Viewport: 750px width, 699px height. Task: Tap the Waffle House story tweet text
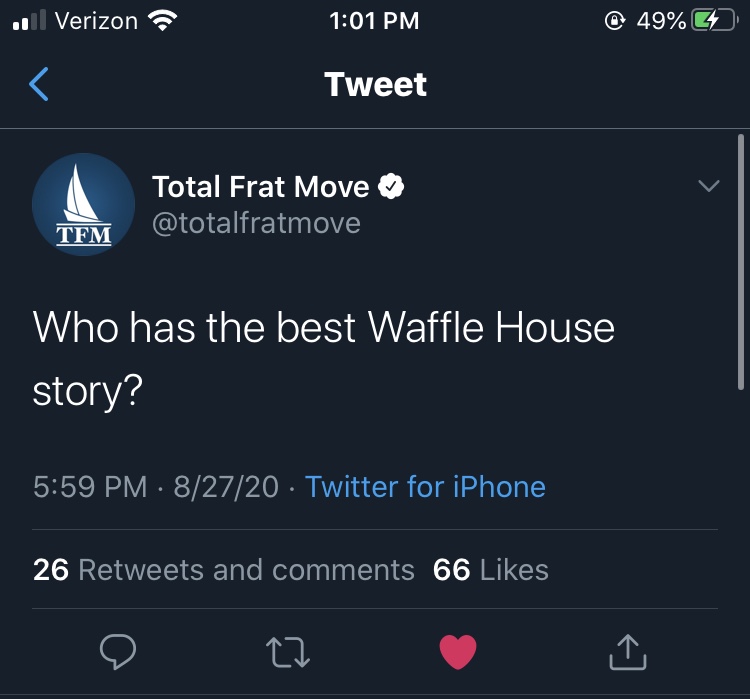click(323, 359)
